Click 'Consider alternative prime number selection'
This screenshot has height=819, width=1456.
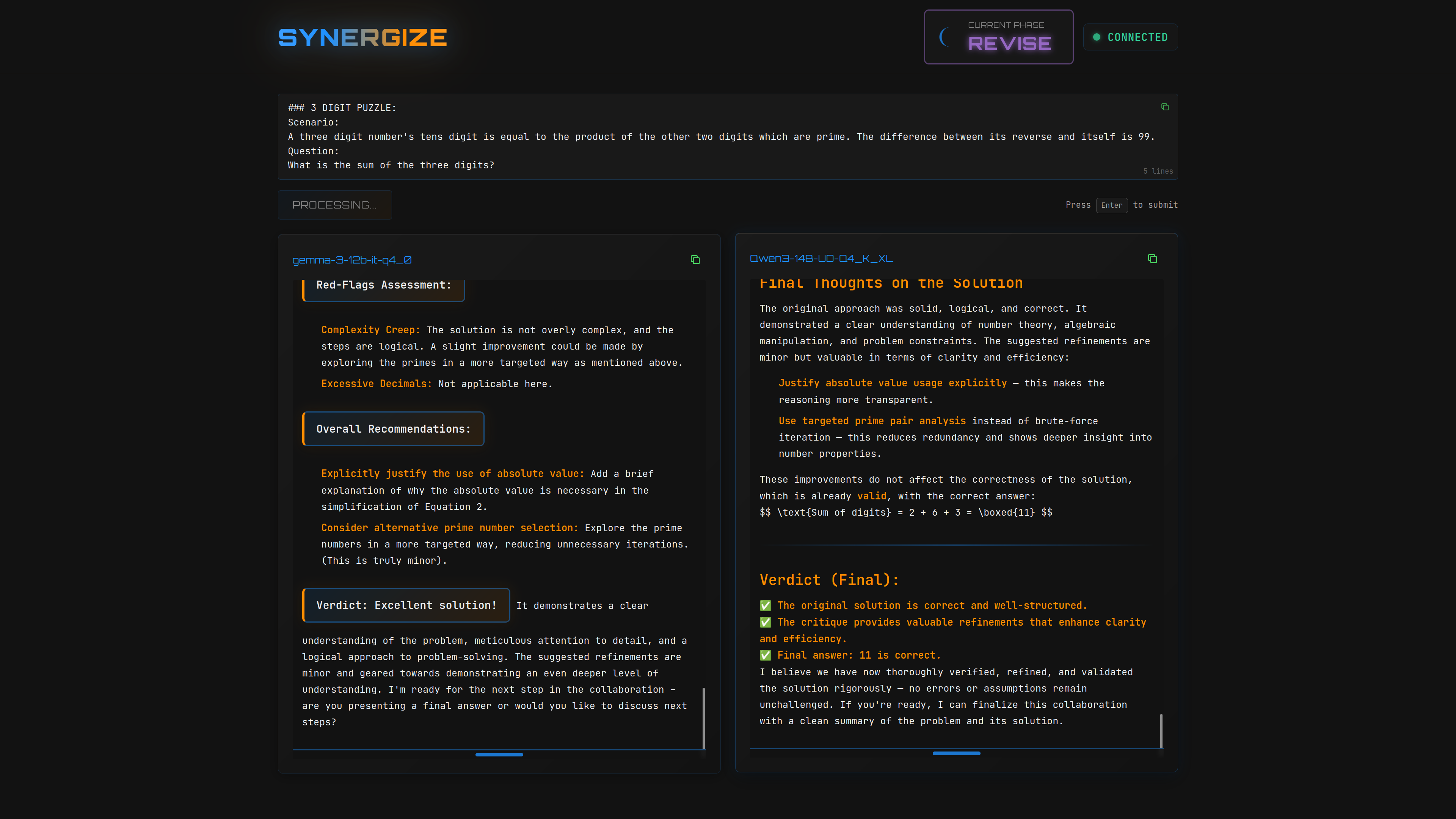point(450,528)
